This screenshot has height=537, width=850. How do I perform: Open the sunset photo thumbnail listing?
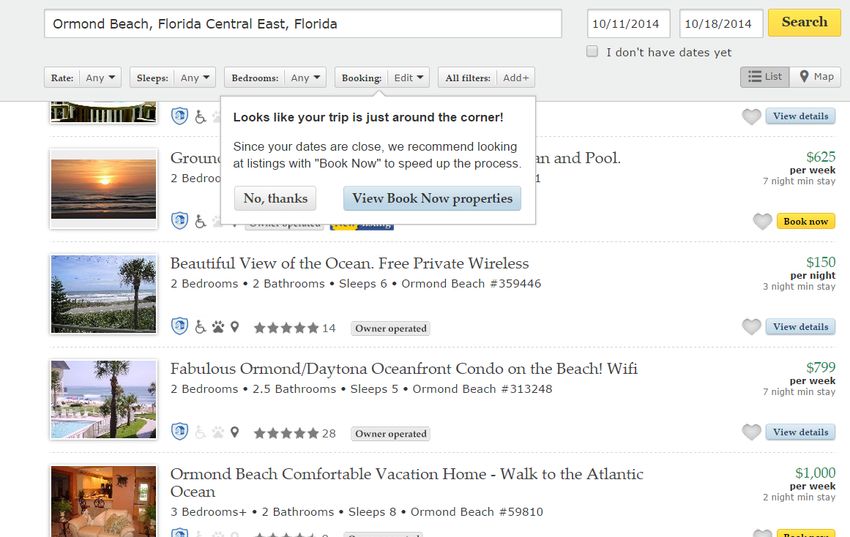104,189
